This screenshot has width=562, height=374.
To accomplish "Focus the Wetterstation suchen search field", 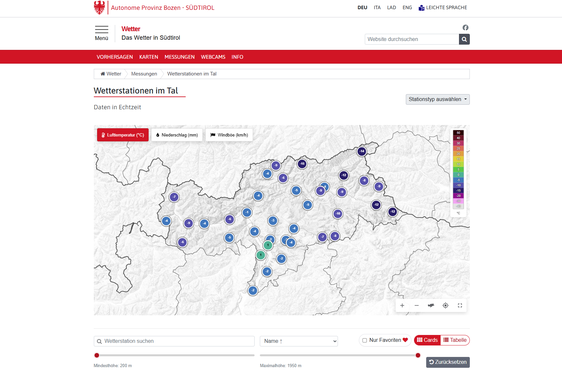I will pos(174,341).
